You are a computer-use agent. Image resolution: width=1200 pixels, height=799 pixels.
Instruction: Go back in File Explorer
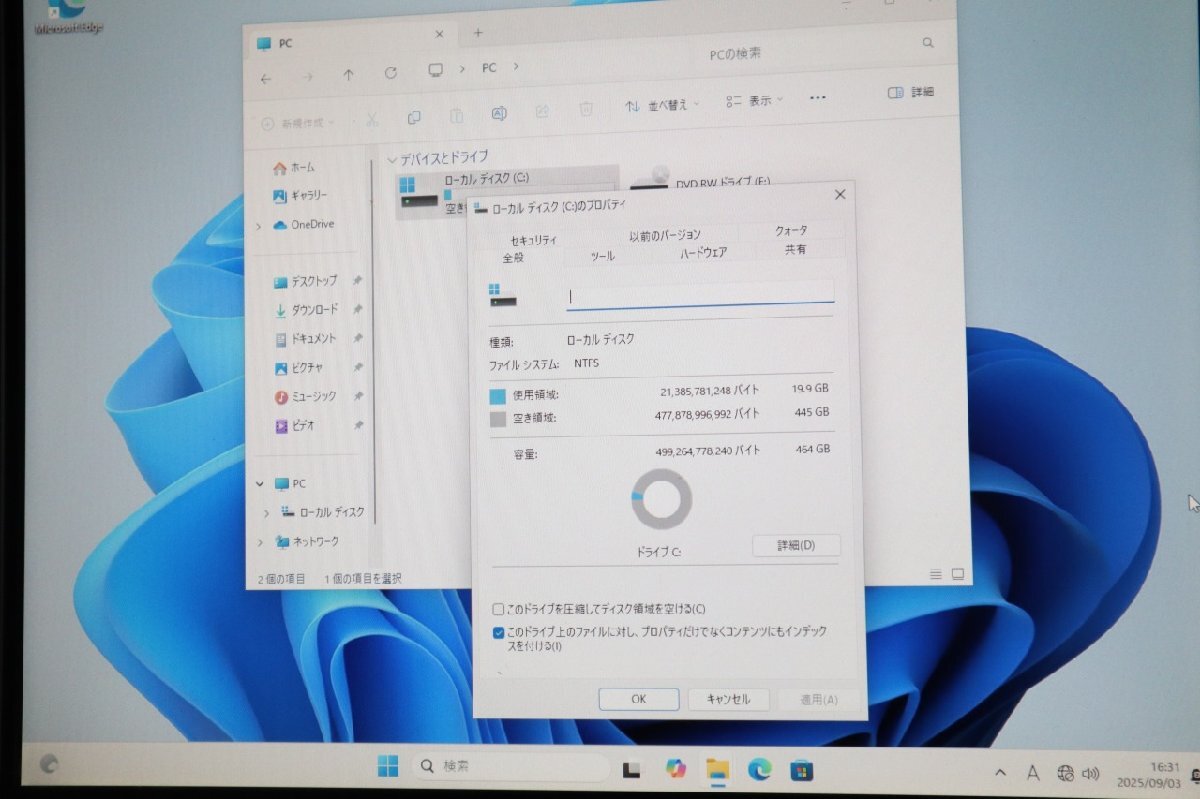pyautogui.click(x=266, y=77)
